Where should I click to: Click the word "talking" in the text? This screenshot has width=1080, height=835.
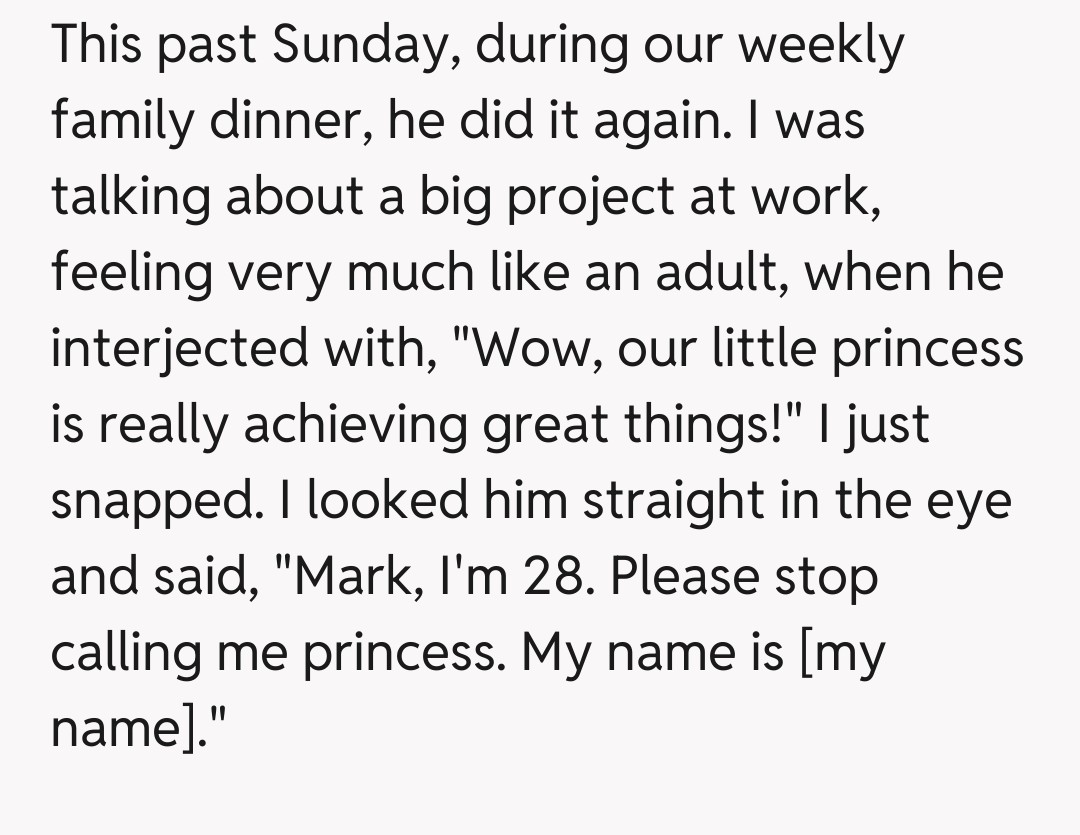(x=130, y=199)
